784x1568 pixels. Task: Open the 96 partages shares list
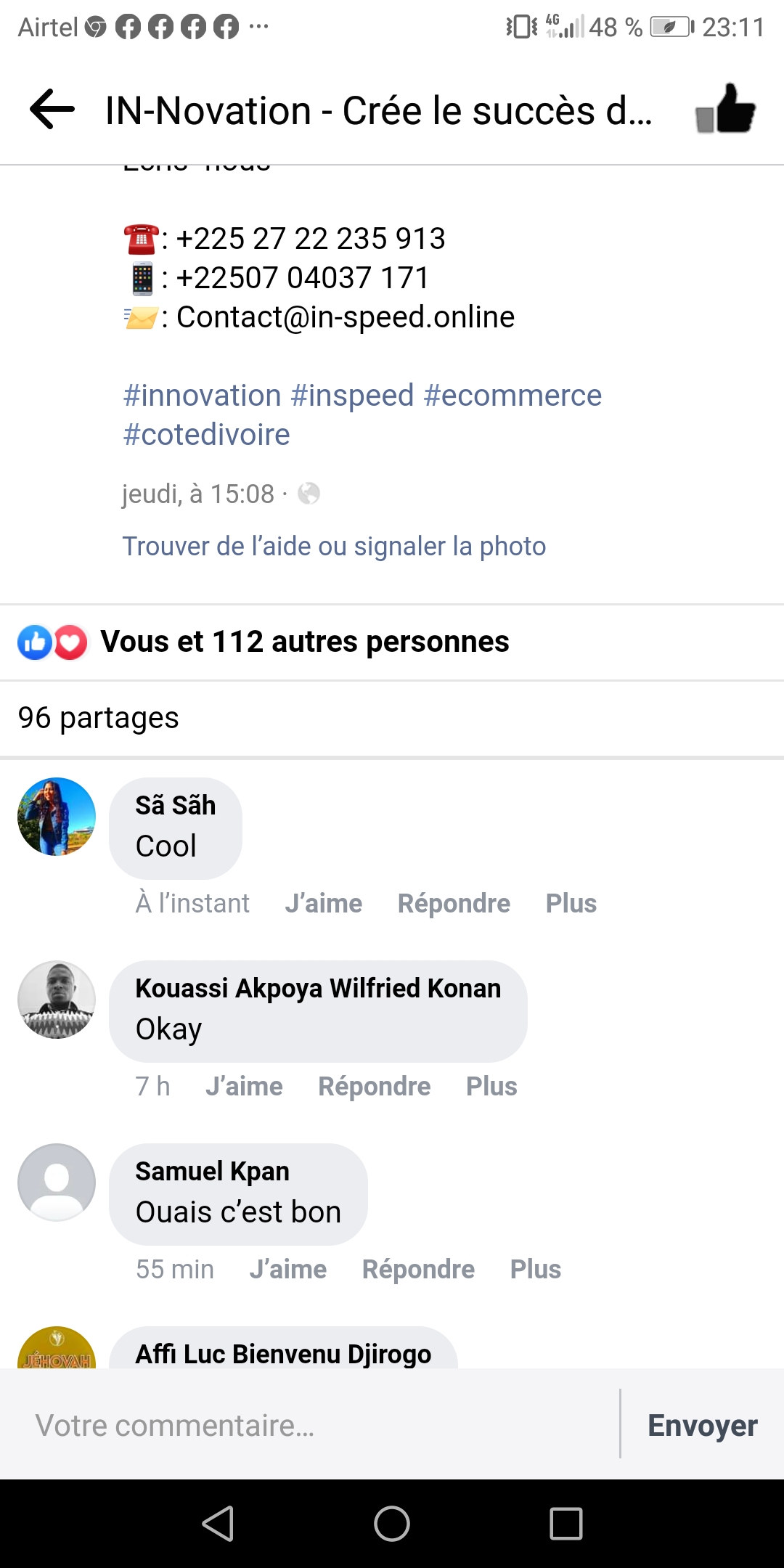(99, 718)
